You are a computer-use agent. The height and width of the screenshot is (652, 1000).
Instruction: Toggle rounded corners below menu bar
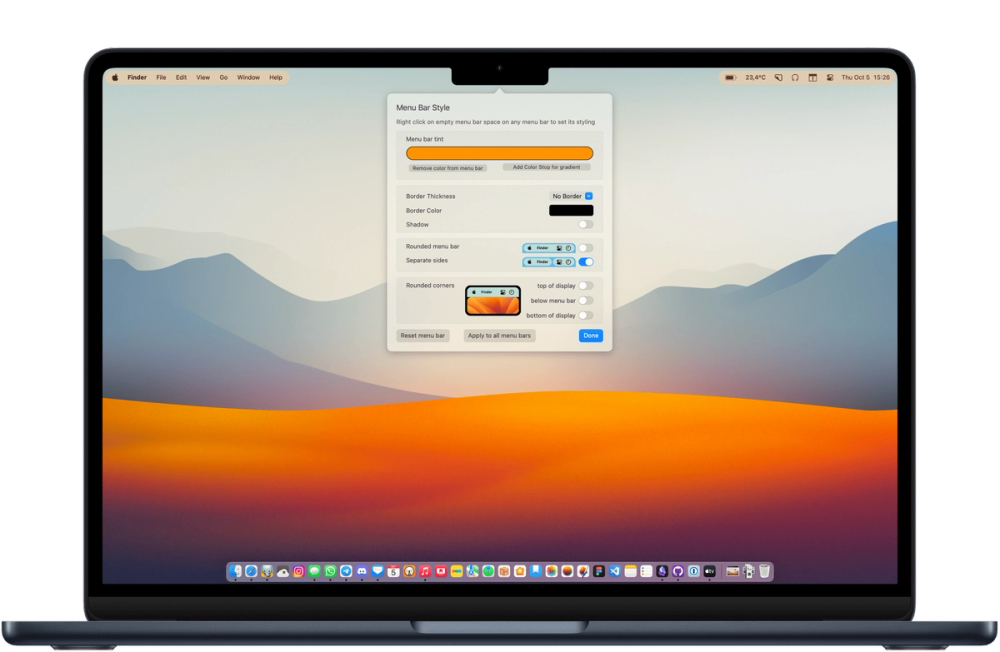click(x=585, y=300)
